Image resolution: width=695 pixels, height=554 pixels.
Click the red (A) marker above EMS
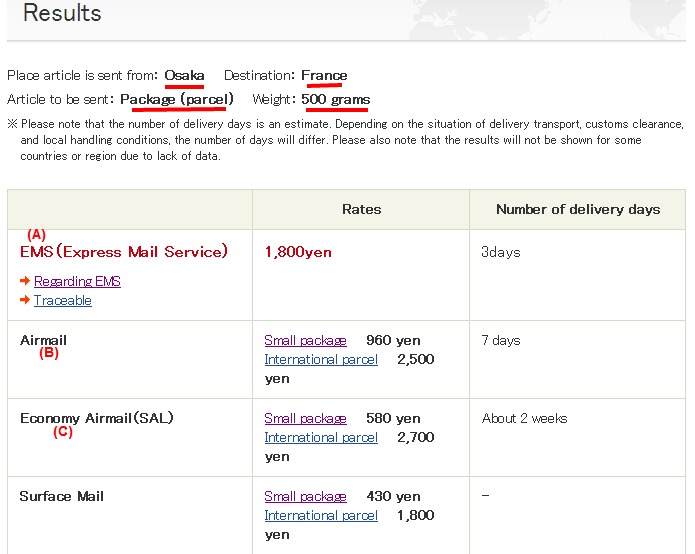(36, 235)
